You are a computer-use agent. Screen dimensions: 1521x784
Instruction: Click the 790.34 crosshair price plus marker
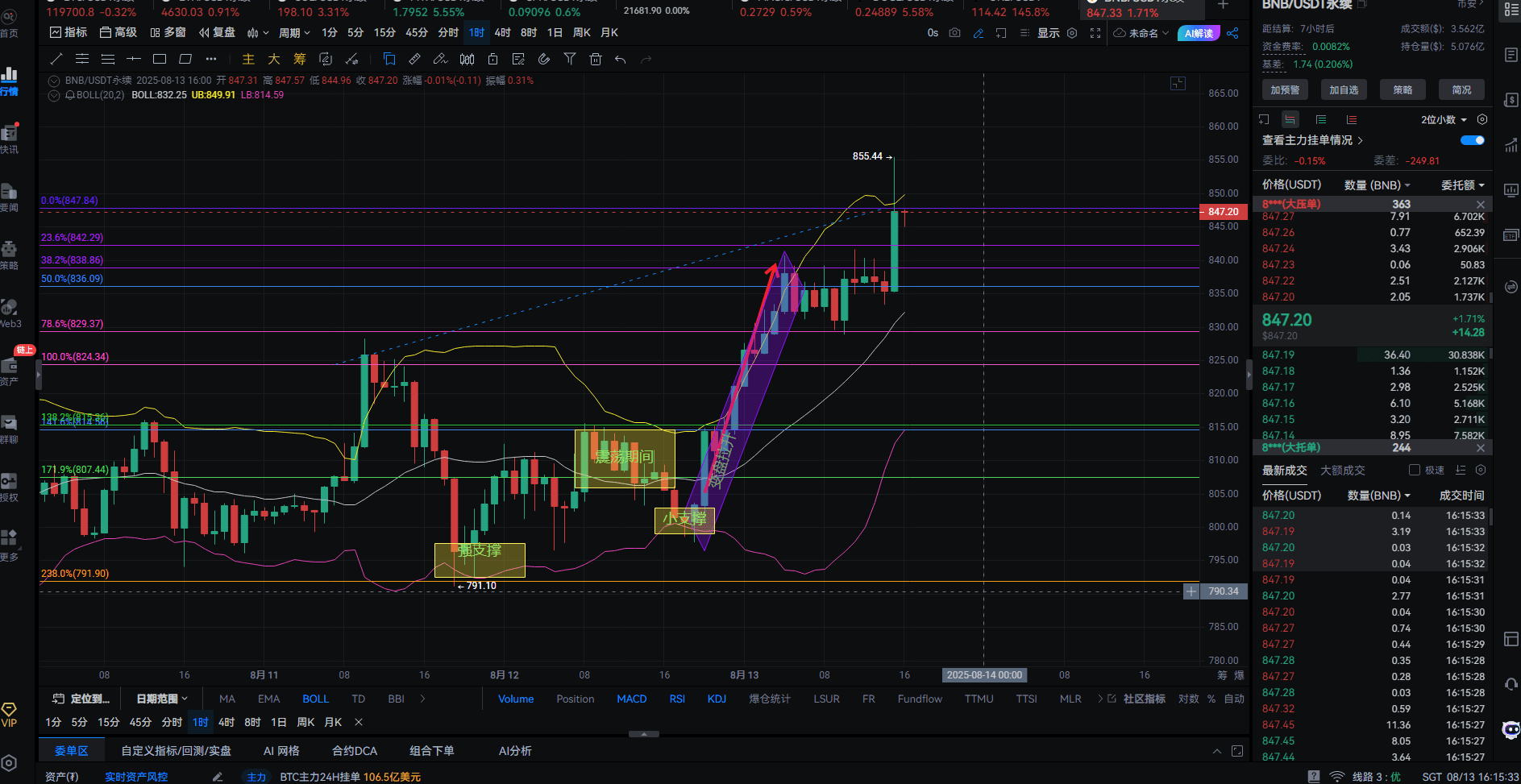click(x=1191, y=591)
